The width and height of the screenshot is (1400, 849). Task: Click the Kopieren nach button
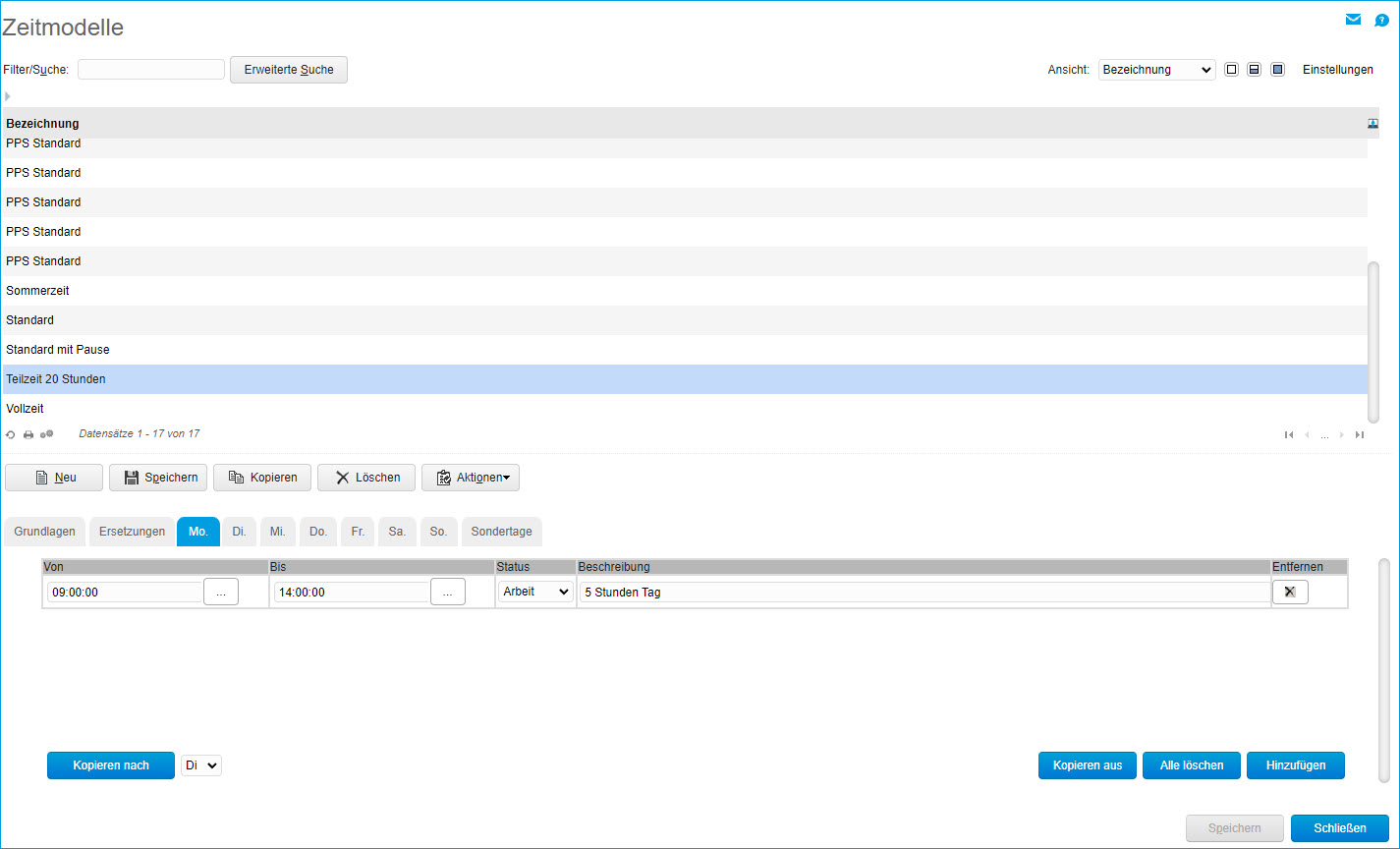click(111, 765)
